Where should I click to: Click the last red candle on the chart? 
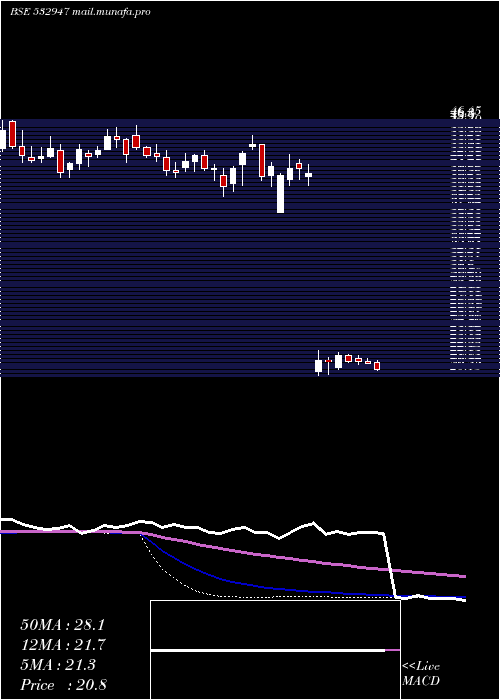tap(377, 366)
